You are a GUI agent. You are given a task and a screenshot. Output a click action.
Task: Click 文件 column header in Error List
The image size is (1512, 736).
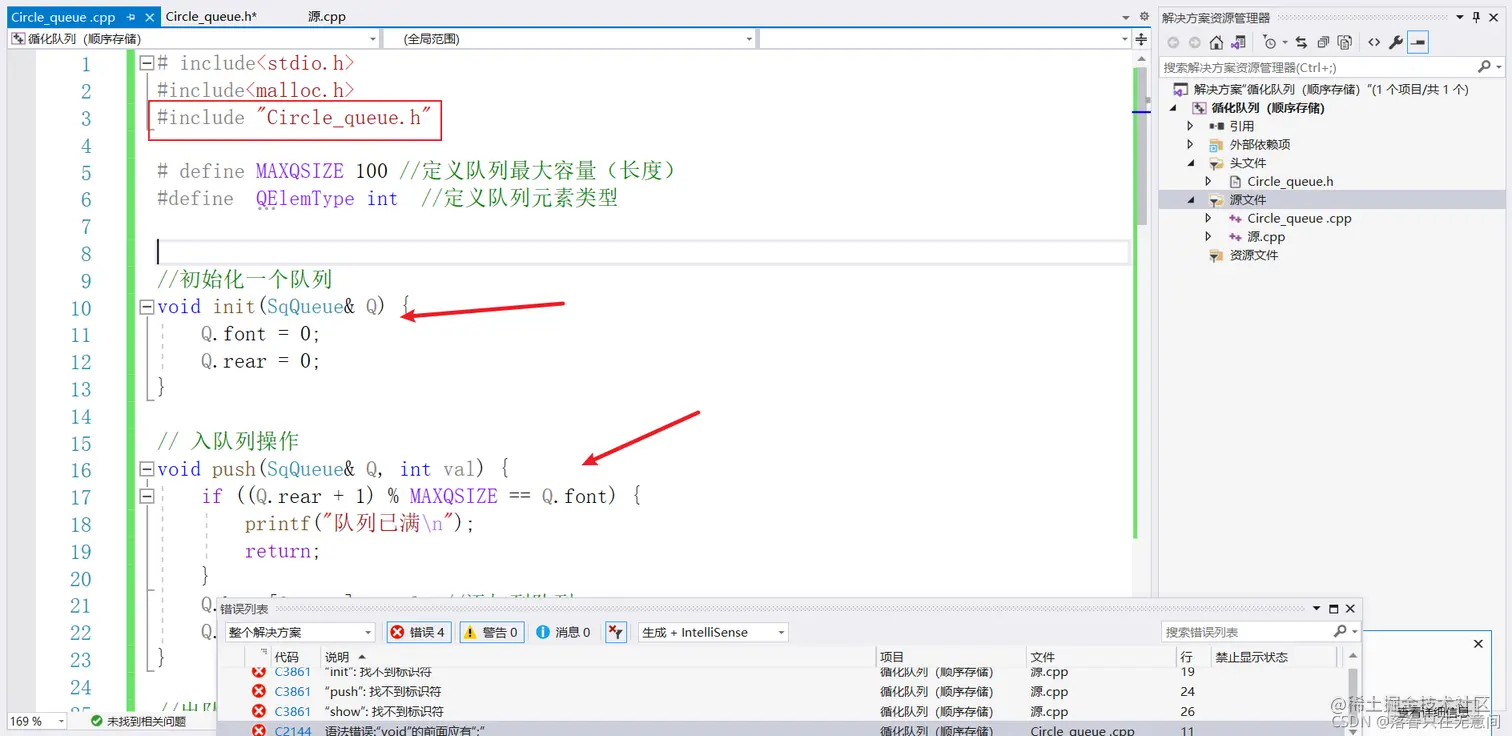1043,657
